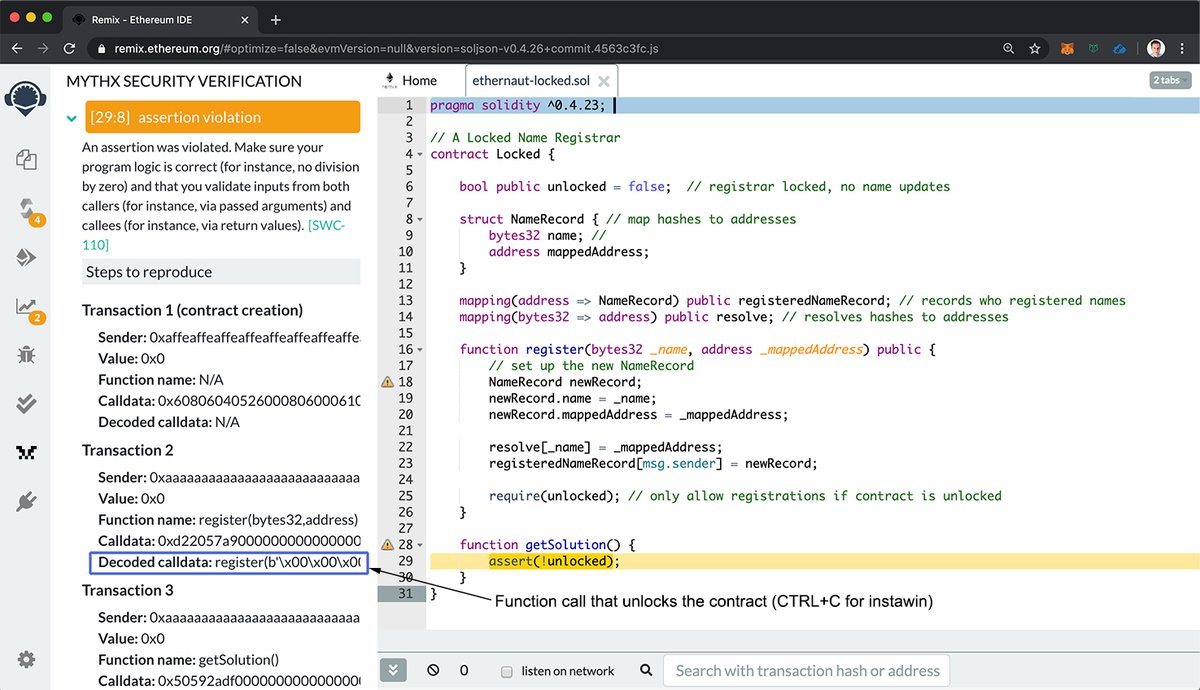The height and width of the screenshot is (690, 1200).
Task: Open Remix settings gear icon
Action: [x=27, y=659]
